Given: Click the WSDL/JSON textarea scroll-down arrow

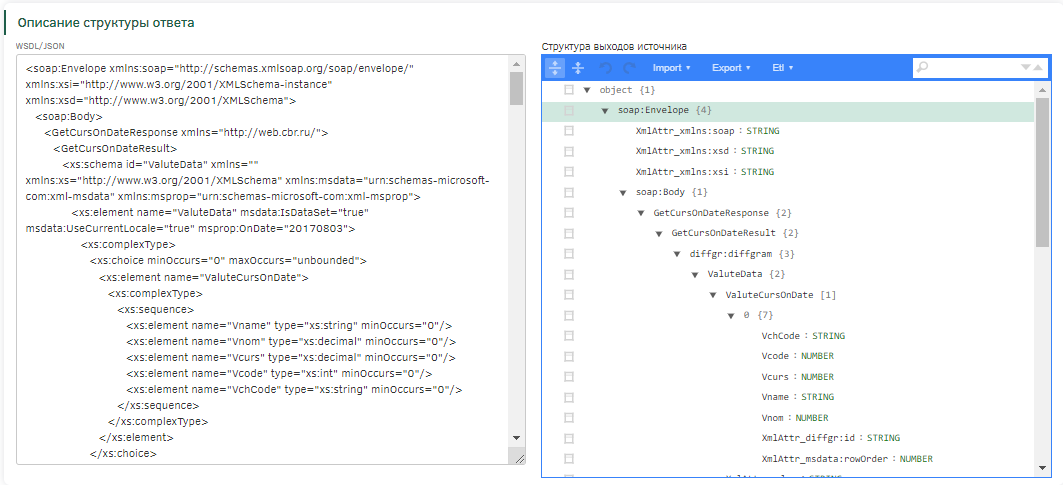Looking at the screenshot, I should [x=516, y=438].
